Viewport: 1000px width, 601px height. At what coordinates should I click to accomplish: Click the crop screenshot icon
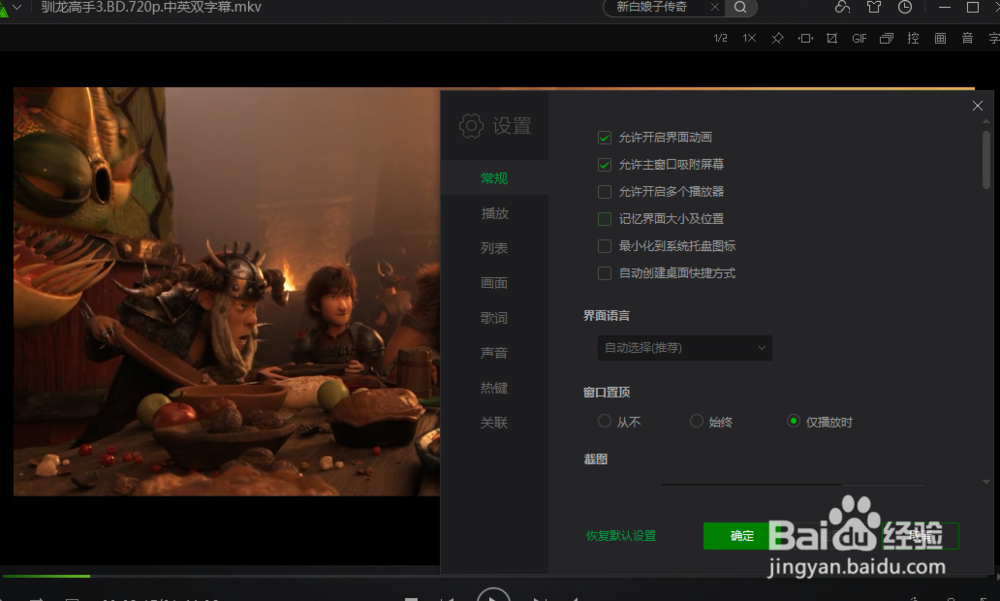[832, 38]
